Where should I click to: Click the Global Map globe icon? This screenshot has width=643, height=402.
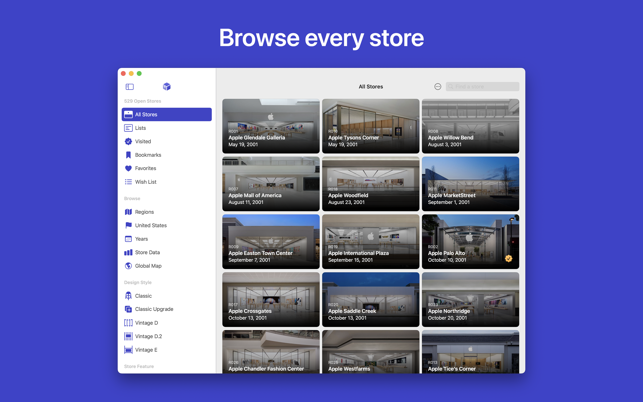click(128, 266)
